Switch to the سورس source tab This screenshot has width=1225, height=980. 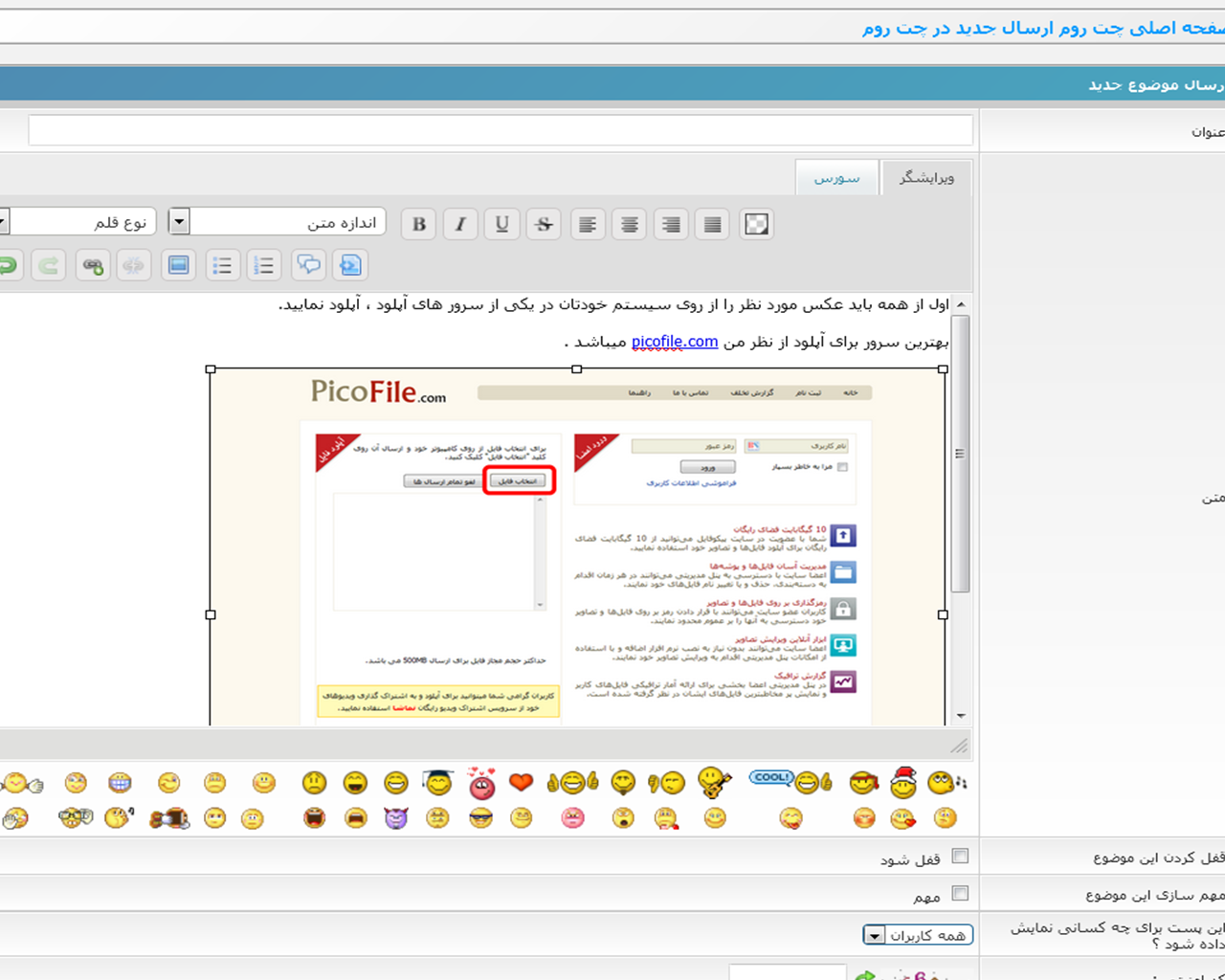(837, 178)
